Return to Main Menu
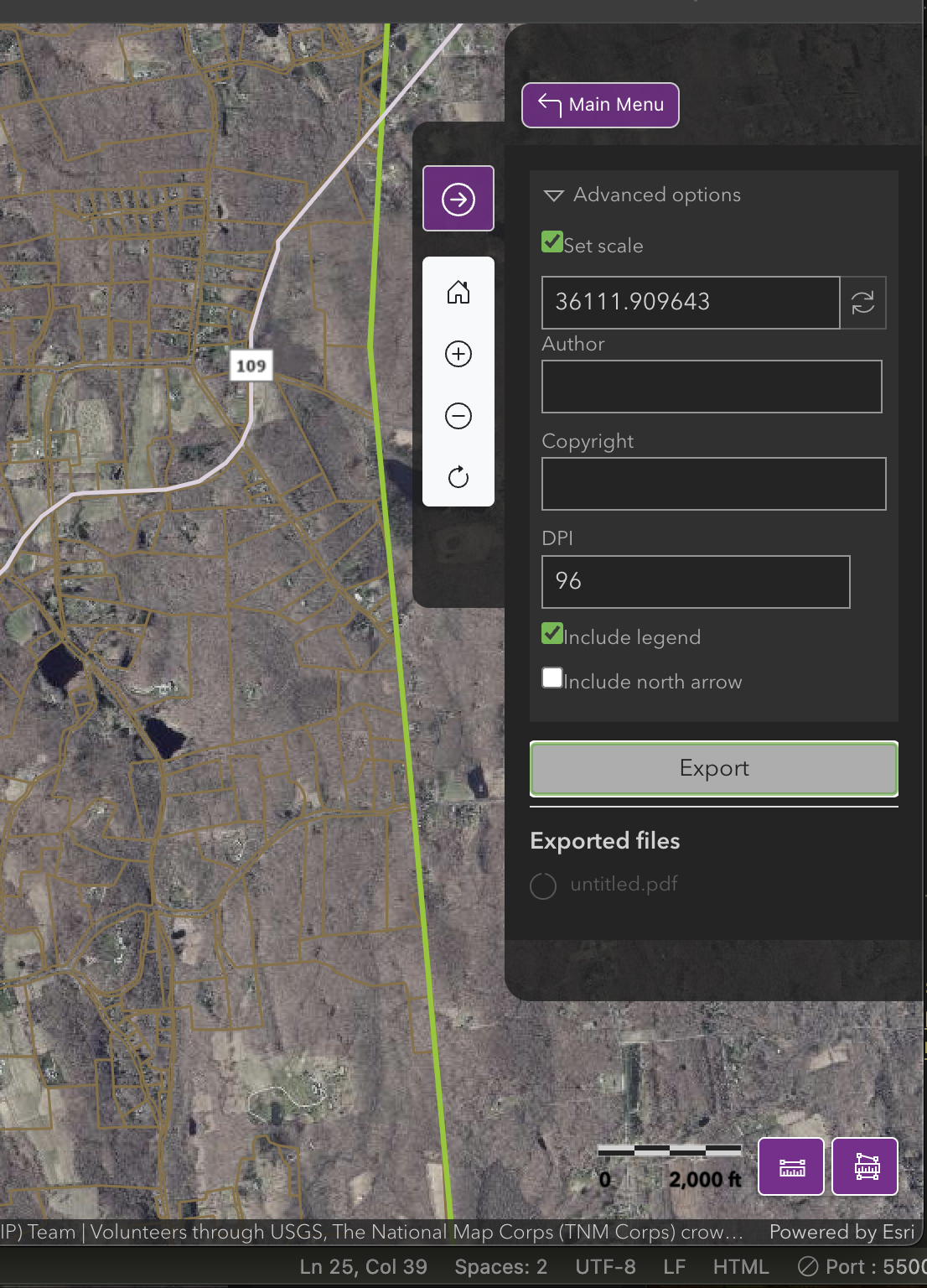Screen dimensions: 927x1288 pos(600,105)
